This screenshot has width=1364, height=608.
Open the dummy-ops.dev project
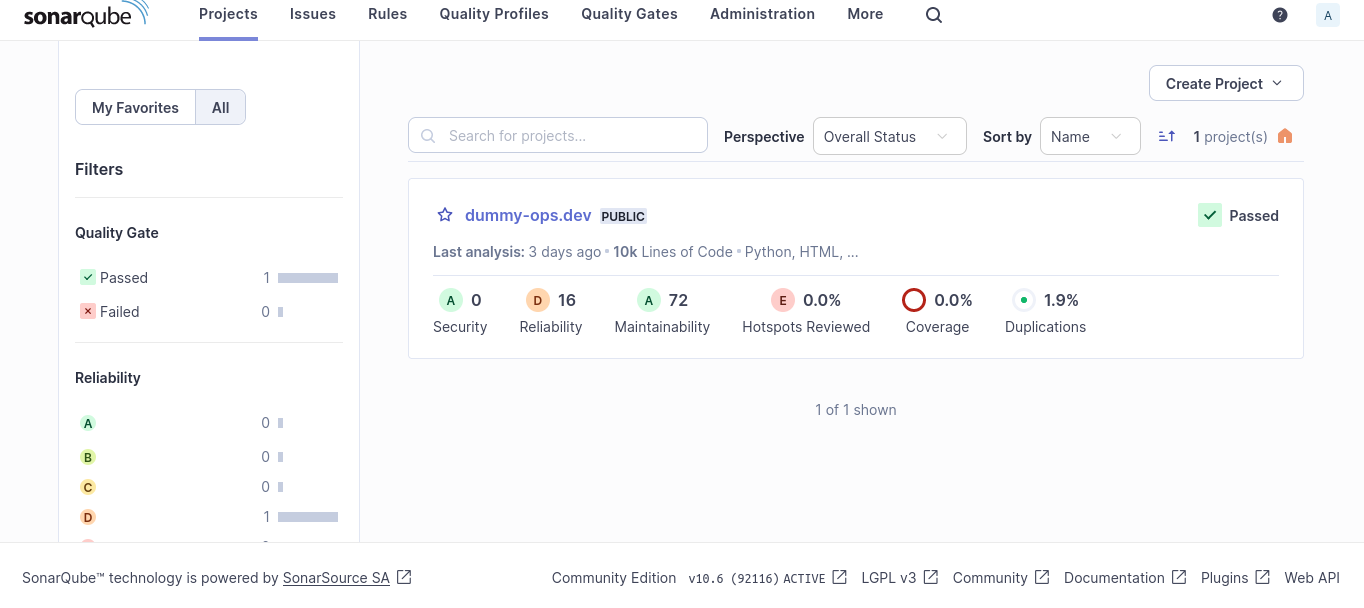coord(528,215)
